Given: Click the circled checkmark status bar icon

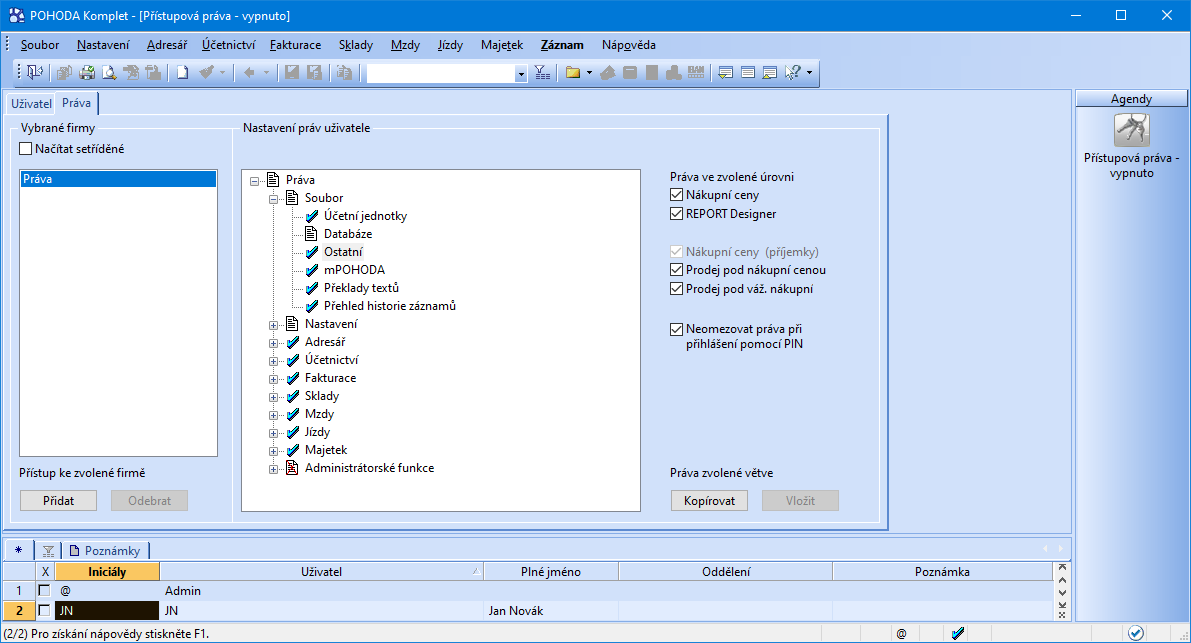Looking at the screenshot, I should tap(1136, 633).
